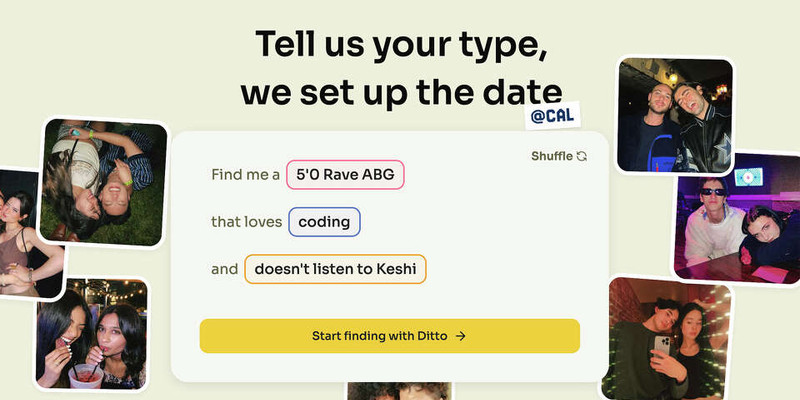800x400 pixels.
Task: Click 'we set up the date' heading line
Action: tap(401, 93)
